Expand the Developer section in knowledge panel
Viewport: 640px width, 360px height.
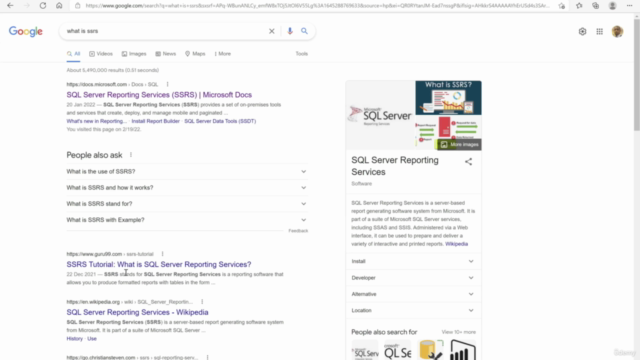413,278
